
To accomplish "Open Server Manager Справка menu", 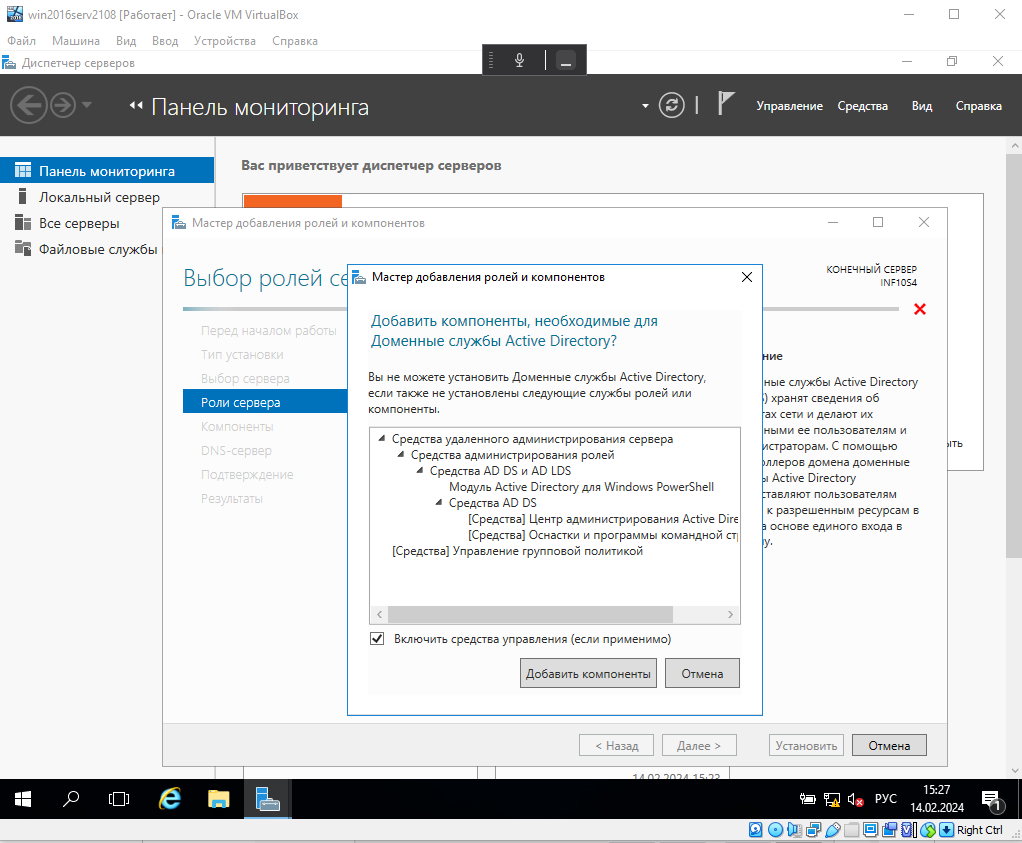I will [x=978, y=106].
